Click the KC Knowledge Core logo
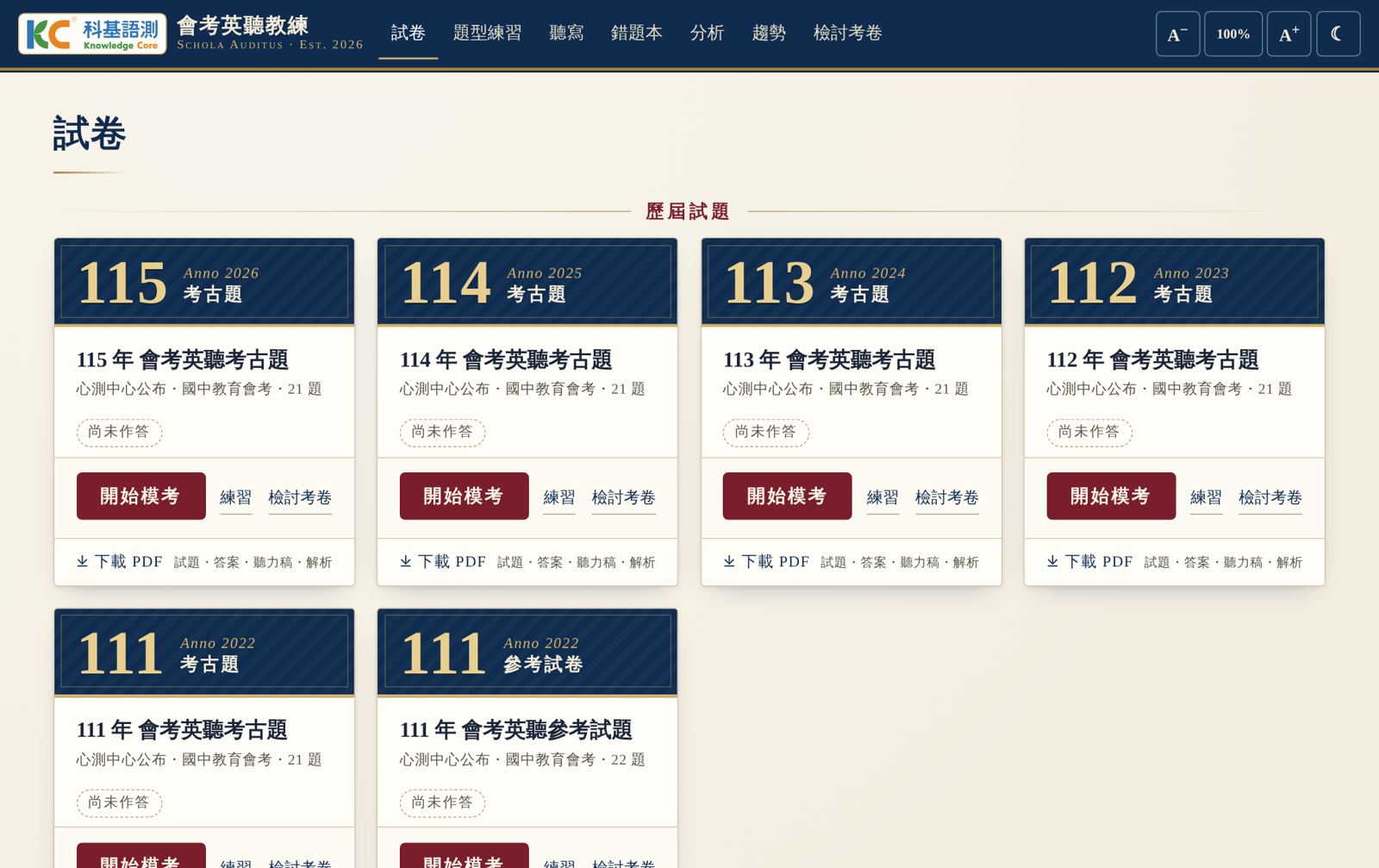Image resolution: width=1379 pixels, height=868 pixels. 92,34
